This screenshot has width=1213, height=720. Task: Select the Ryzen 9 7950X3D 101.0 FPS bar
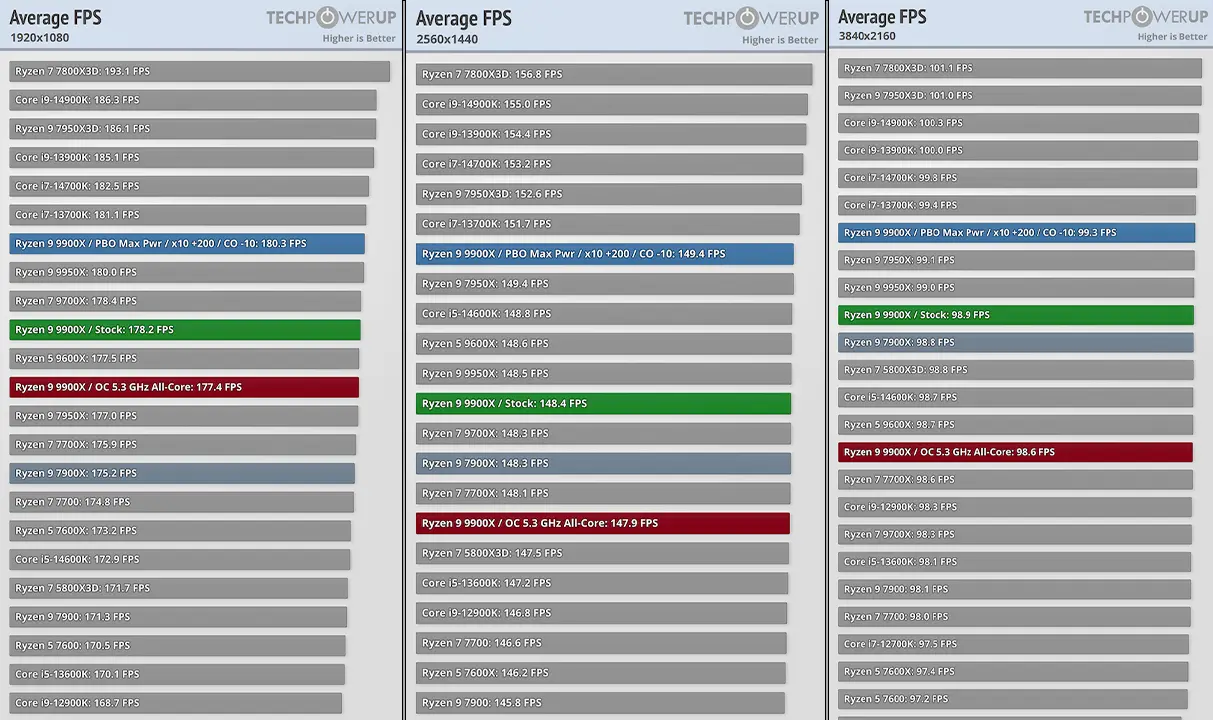pos(1019,96)
